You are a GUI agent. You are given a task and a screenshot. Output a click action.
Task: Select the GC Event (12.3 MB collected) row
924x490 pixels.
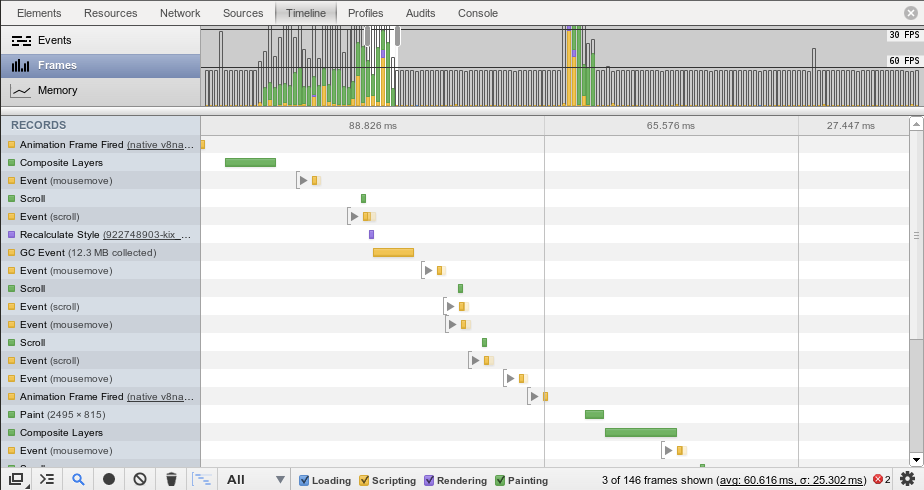[100, 253]
